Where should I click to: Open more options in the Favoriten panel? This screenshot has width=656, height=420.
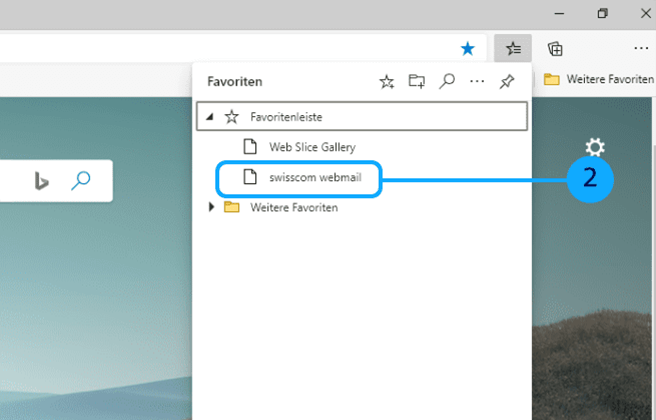(x=477, y=82)
